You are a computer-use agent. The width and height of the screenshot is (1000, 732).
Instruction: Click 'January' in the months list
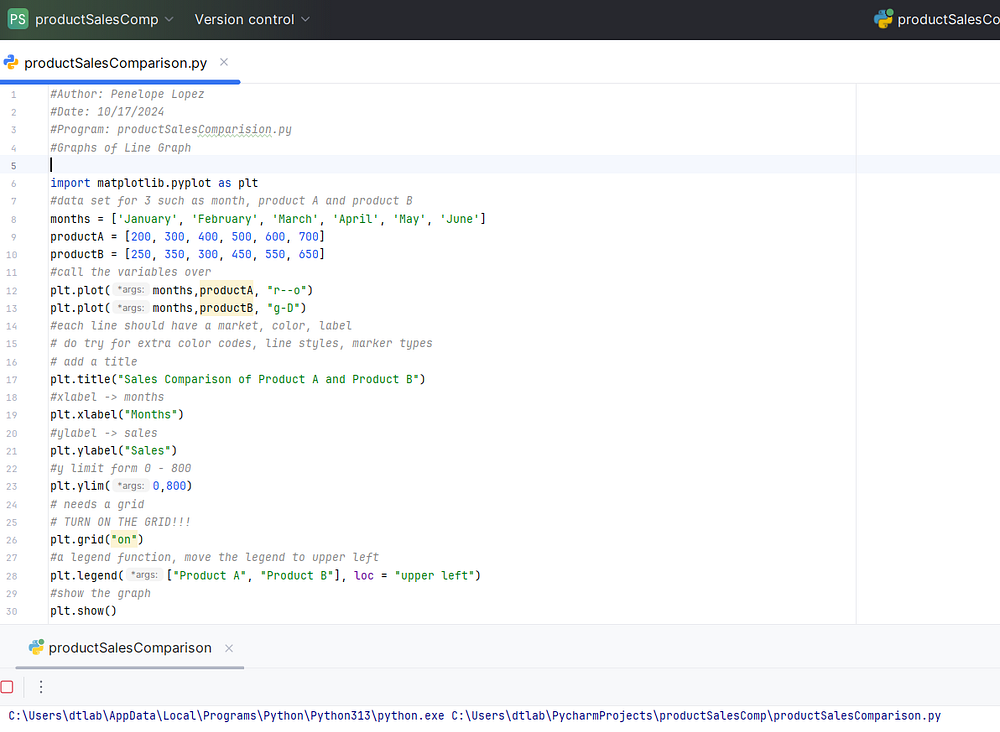(x=147, y=219)
